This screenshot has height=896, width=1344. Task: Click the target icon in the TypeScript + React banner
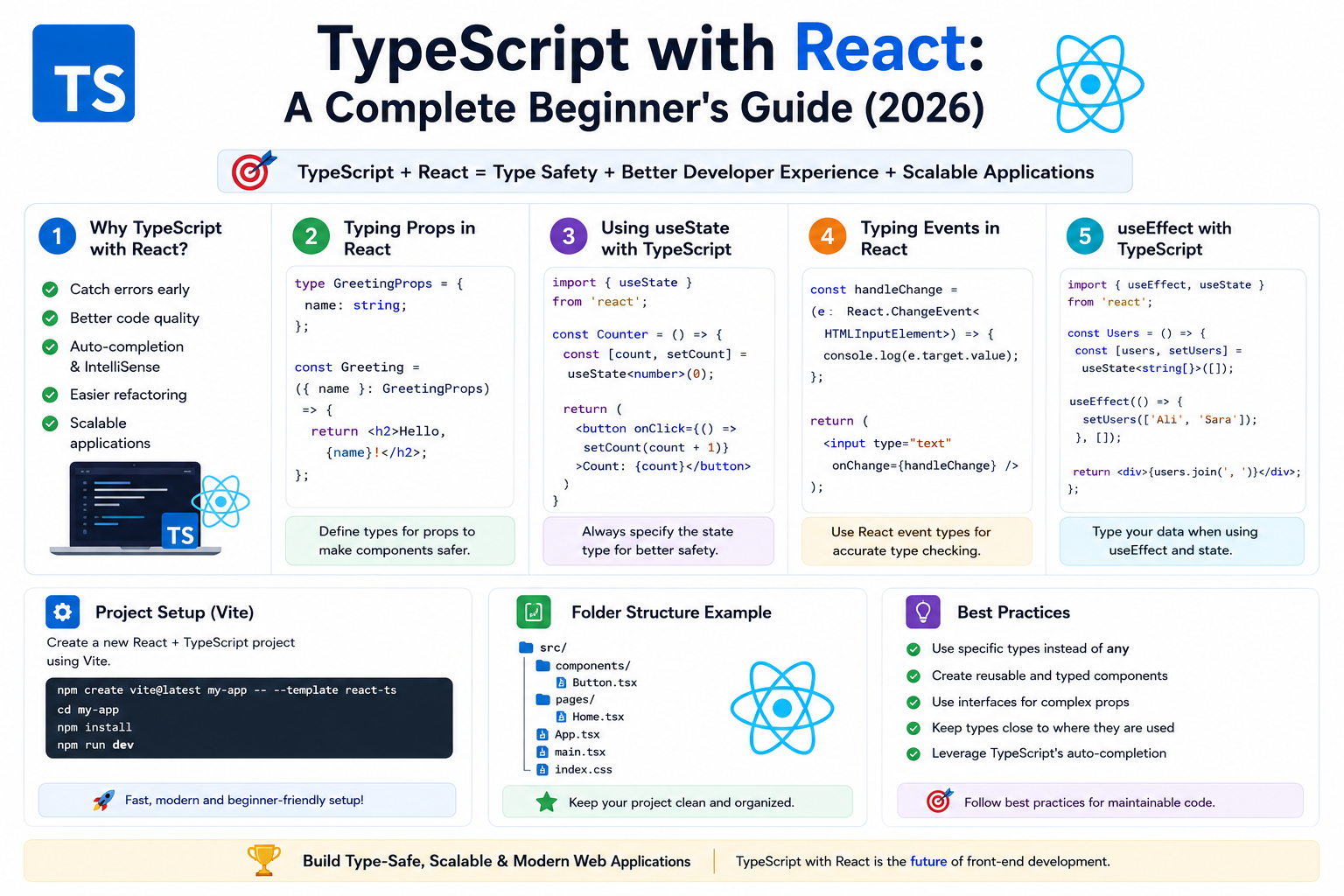253,171
